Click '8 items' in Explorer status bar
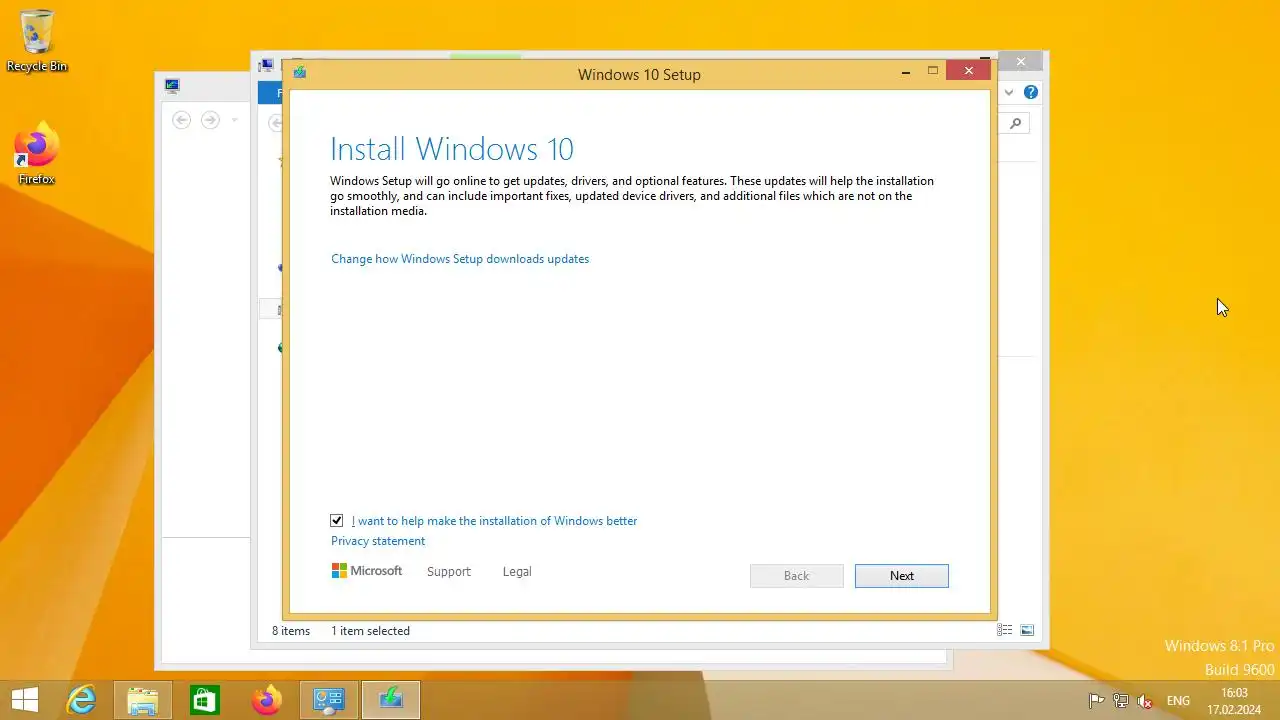The image size is (1280, 720). [291, 631]
